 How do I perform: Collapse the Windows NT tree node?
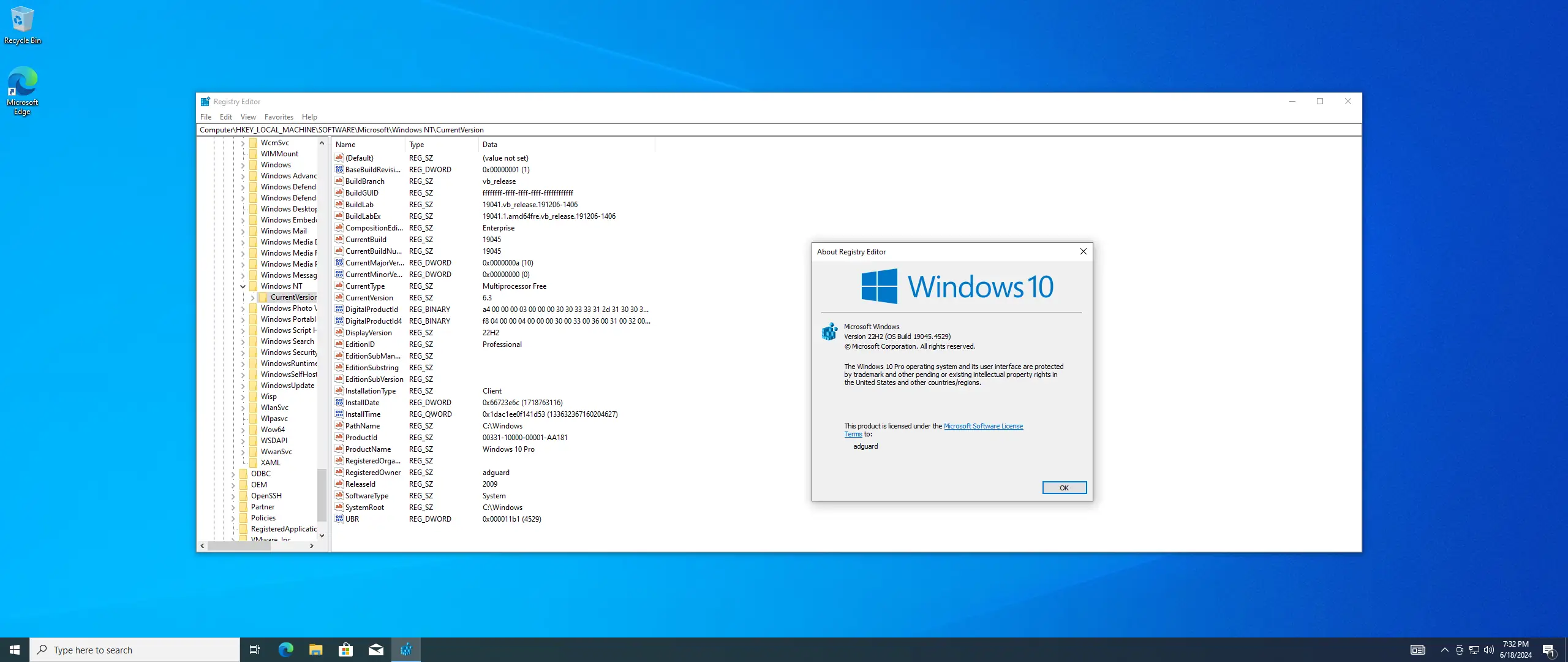coord(243,286)
